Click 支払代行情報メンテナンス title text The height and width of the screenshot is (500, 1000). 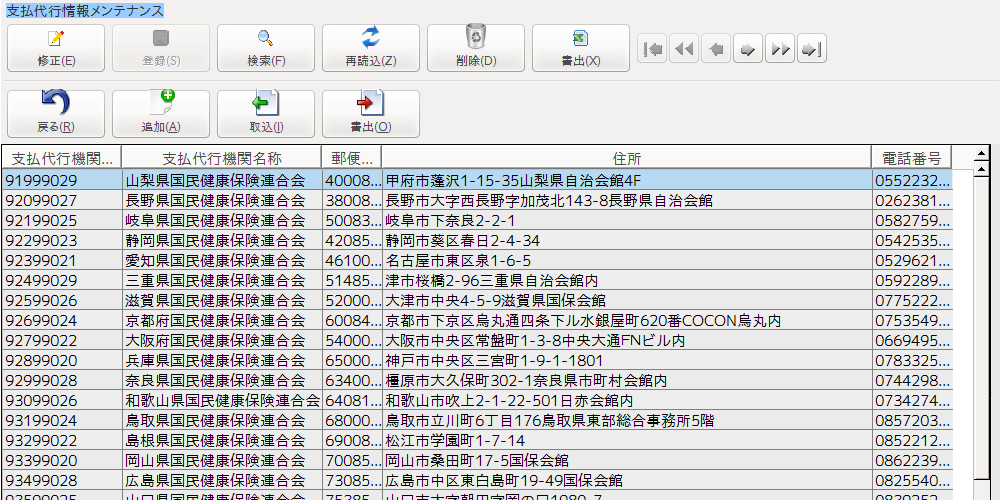pyautogui.click(x=85, y=11)
